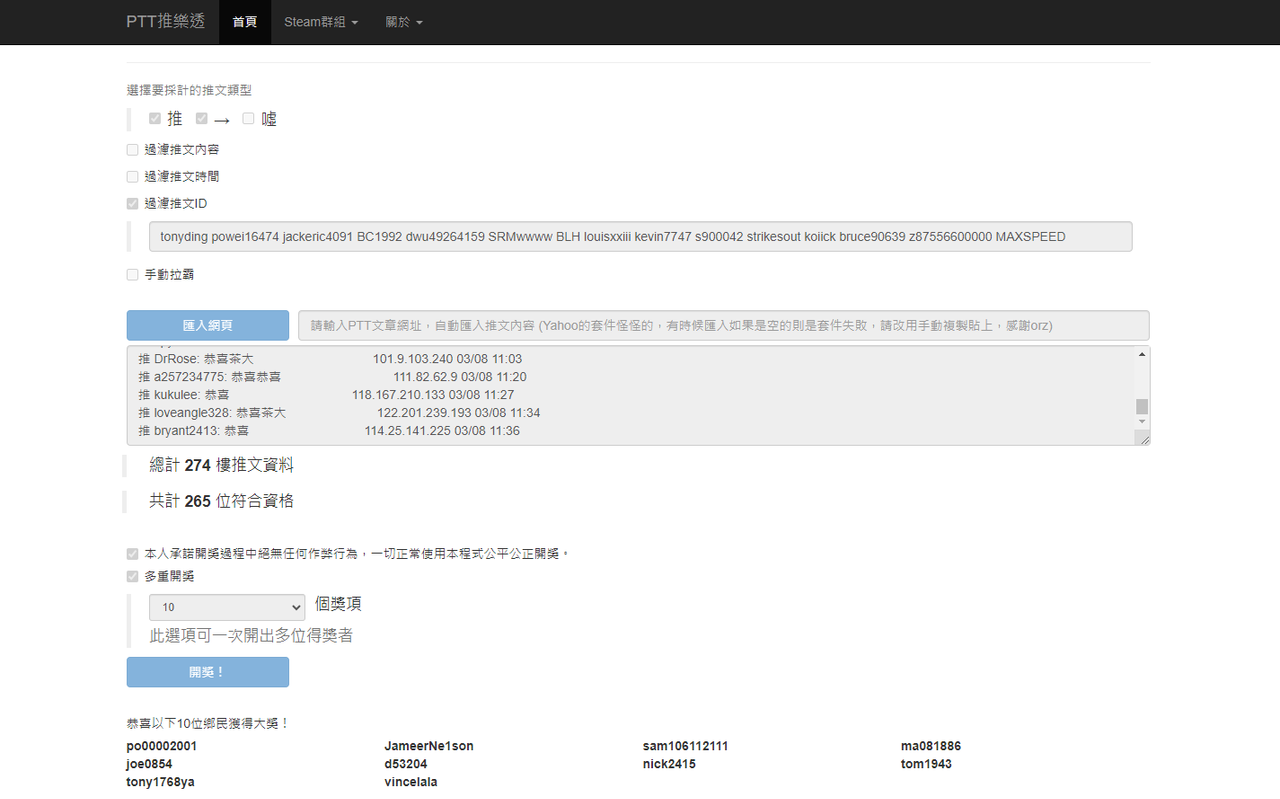
Task: Click the 恭喜以下10位鄉民獲得大獎 heading
Action: 208,723
